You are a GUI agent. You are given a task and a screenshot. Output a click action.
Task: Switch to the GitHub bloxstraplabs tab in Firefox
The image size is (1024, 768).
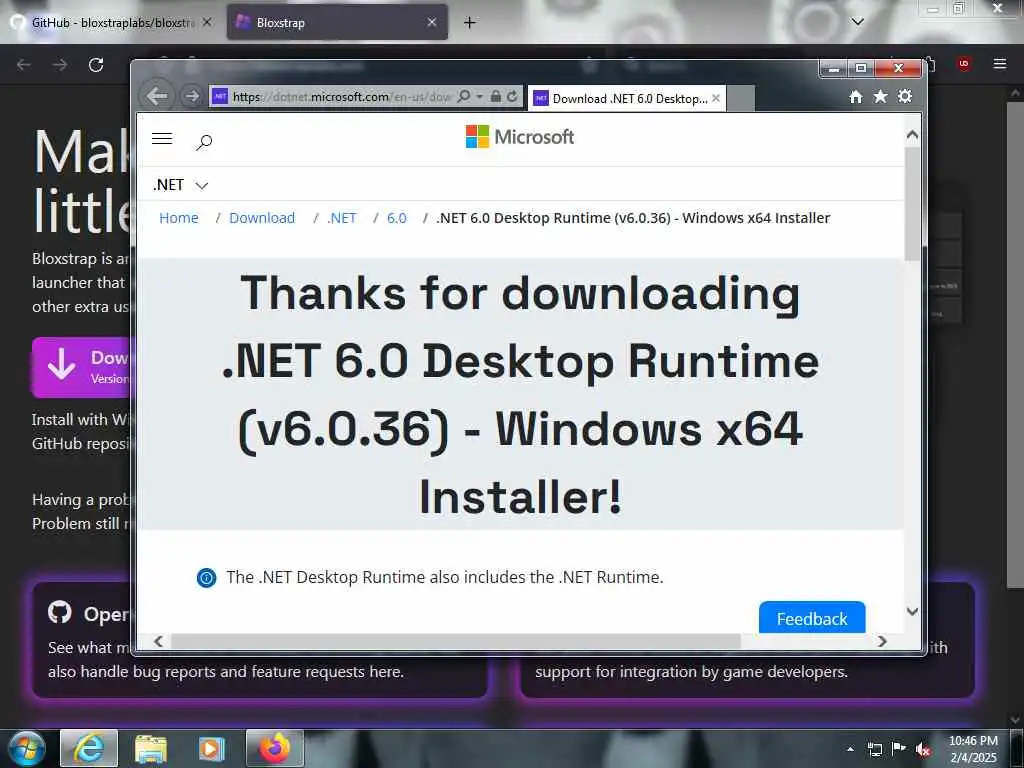(x=112, y=22)
